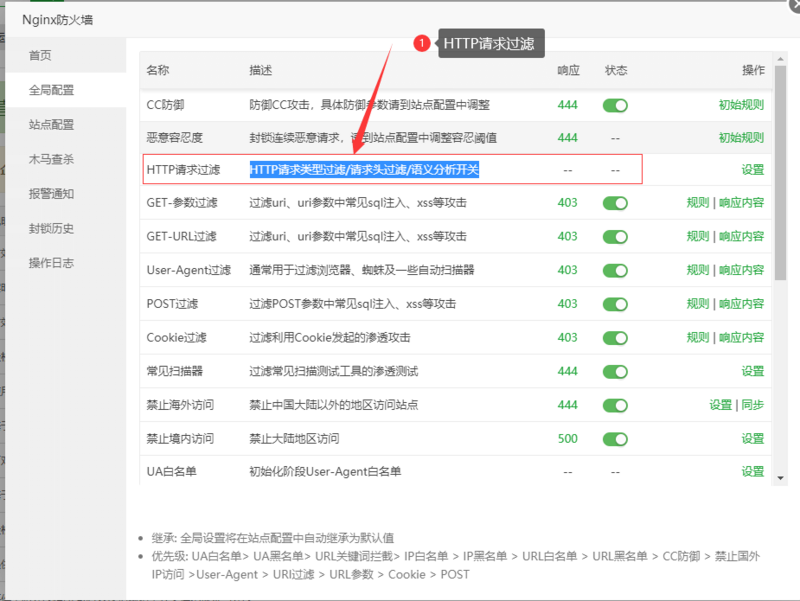
Task: Click the 名称 column header
Action: [158, 70]
